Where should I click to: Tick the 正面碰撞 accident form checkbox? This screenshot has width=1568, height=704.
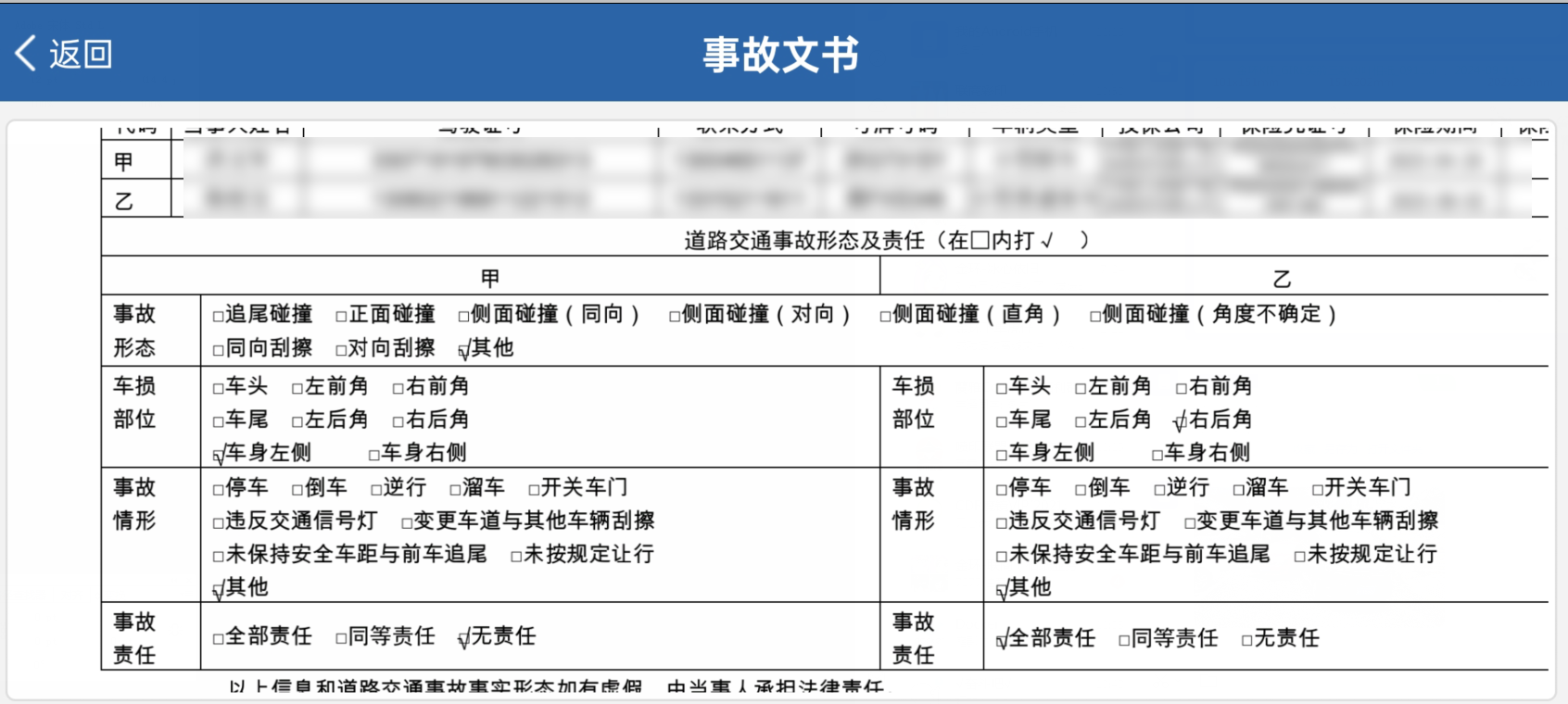(x=341, y=316)
